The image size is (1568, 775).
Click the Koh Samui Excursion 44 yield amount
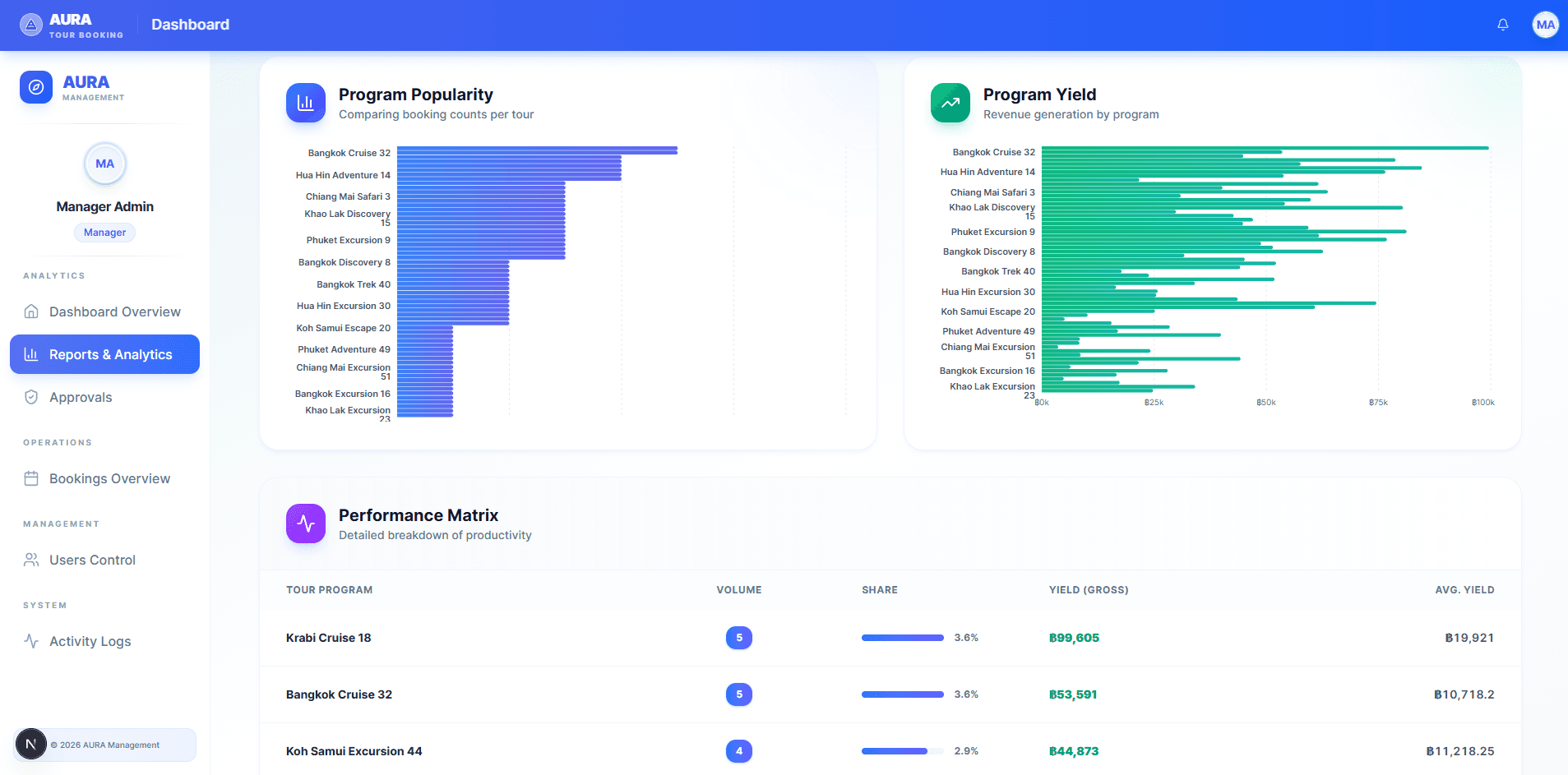tap(1073, 751)
